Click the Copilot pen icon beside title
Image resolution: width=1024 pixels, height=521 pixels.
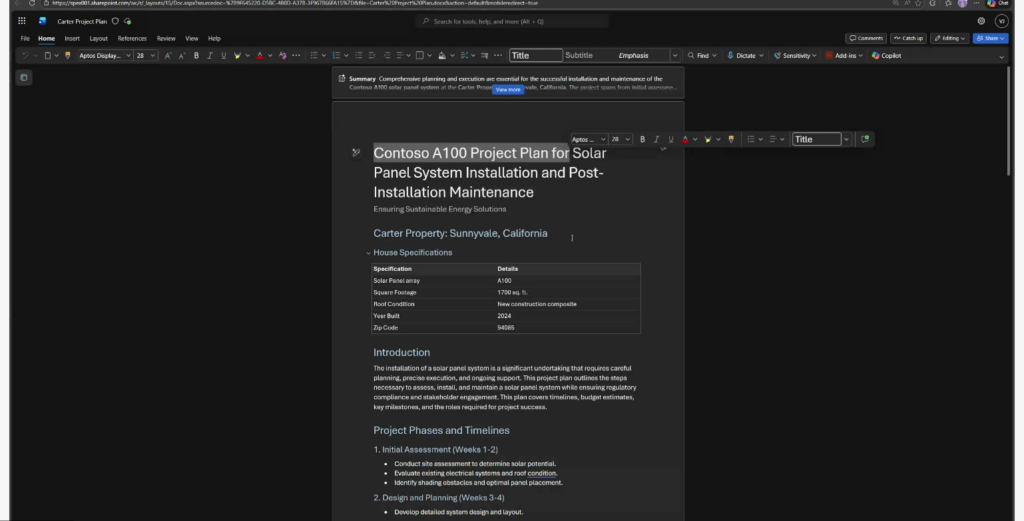pyautogui.click(x=356, y=153)
